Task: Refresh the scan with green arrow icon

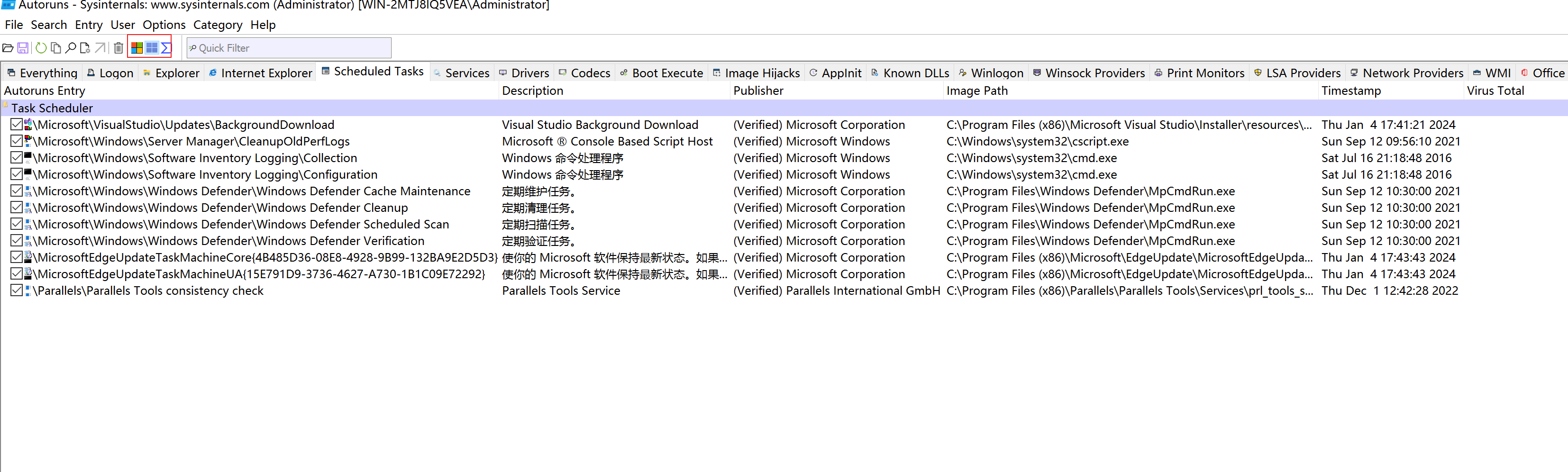Action: tap(41, 48)
